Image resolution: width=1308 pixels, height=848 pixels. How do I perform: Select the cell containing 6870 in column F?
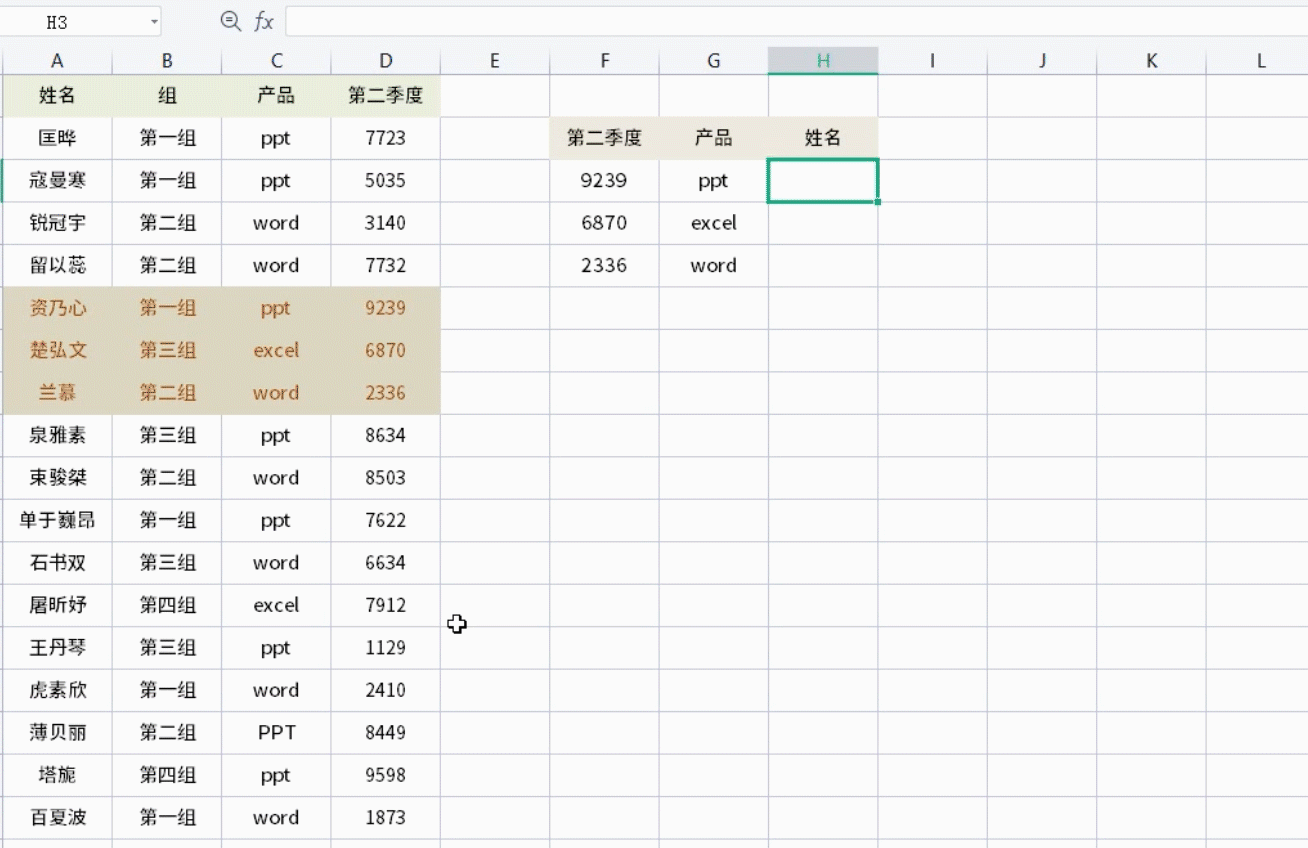[x=604, y=223]
